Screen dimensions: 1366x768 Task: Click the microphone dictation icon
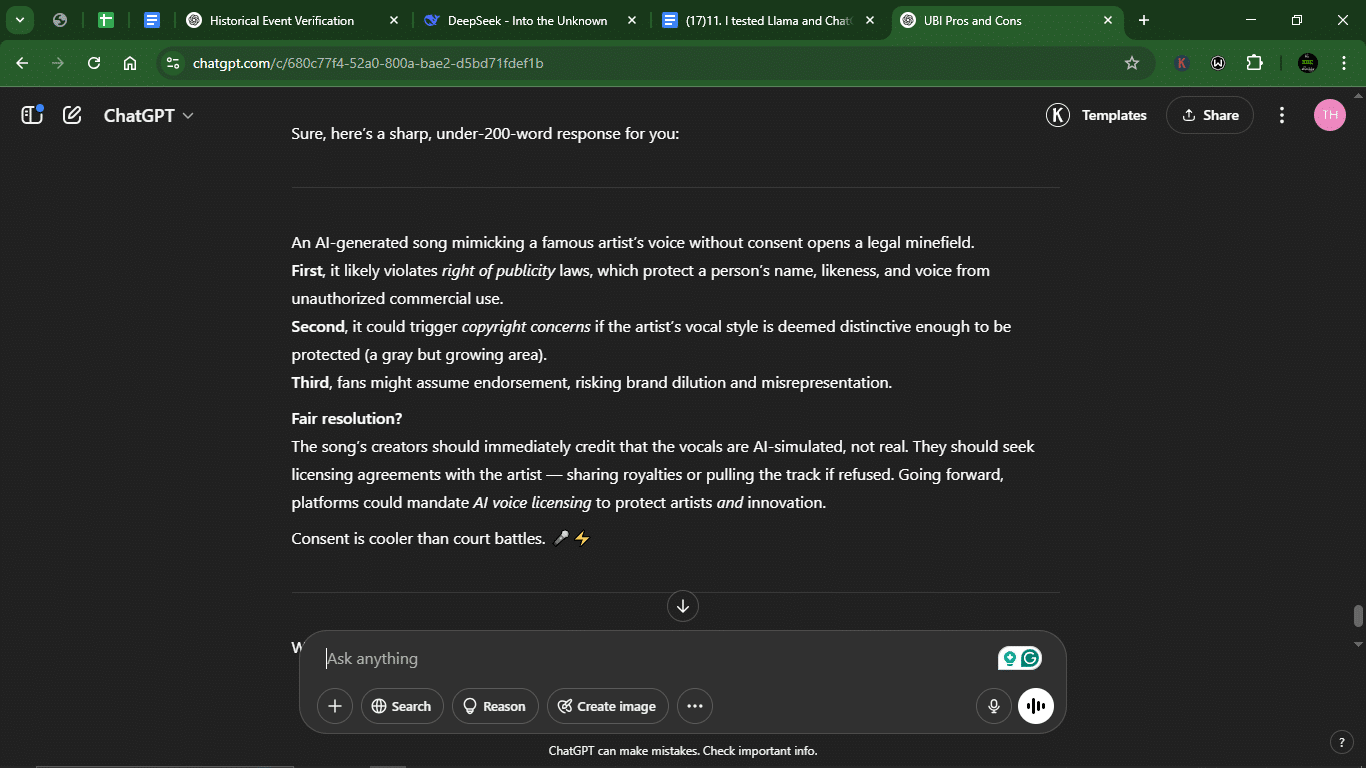(x=994, y=706)
